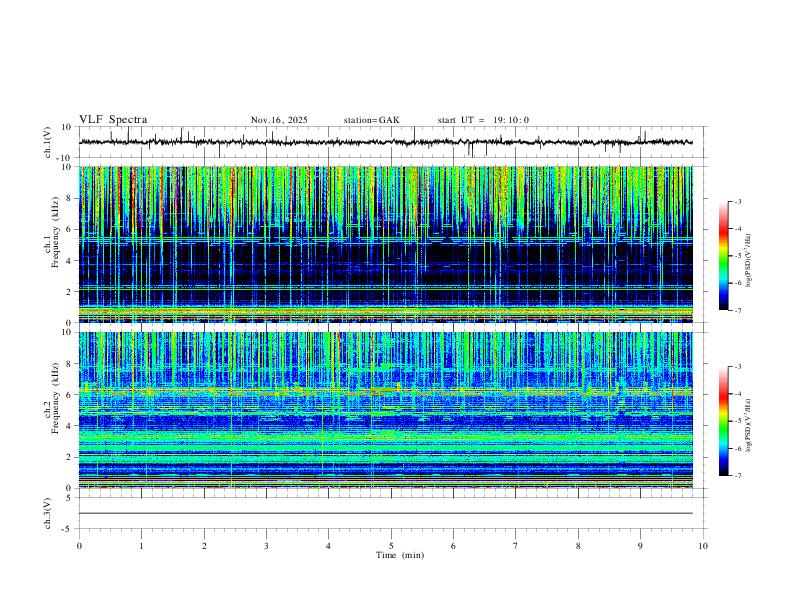Click the 'Time (min)' axis label
The image size is (792, 612).
coord(400,555)
